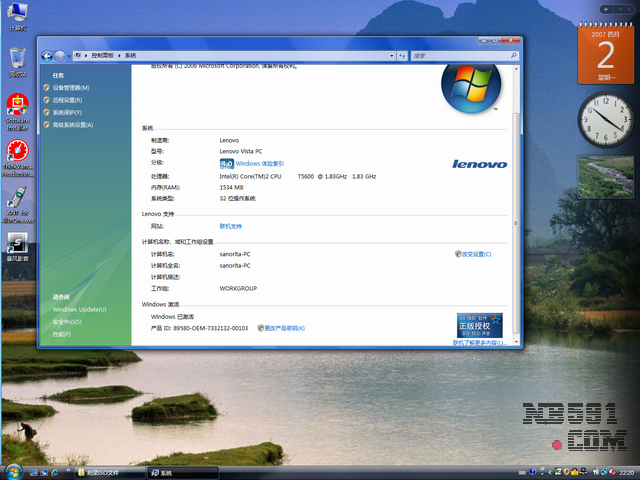This screenshot has height=480, width=640.
Task: Click the genuine Microsoft software badge
Action: (479, 324)
